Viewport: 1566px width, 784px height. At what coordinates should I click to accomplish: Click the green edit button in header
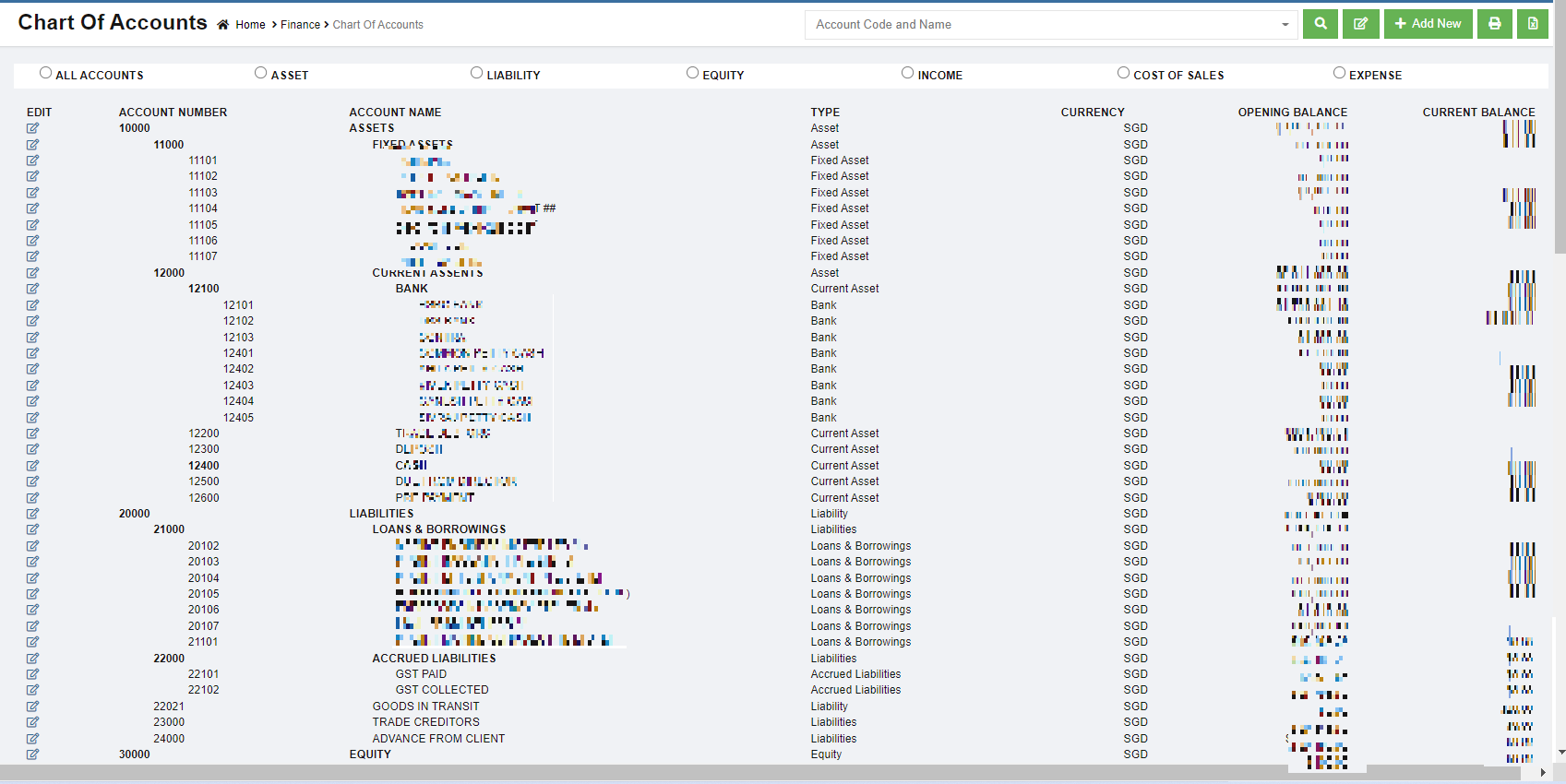click(x=1360, y=24)
